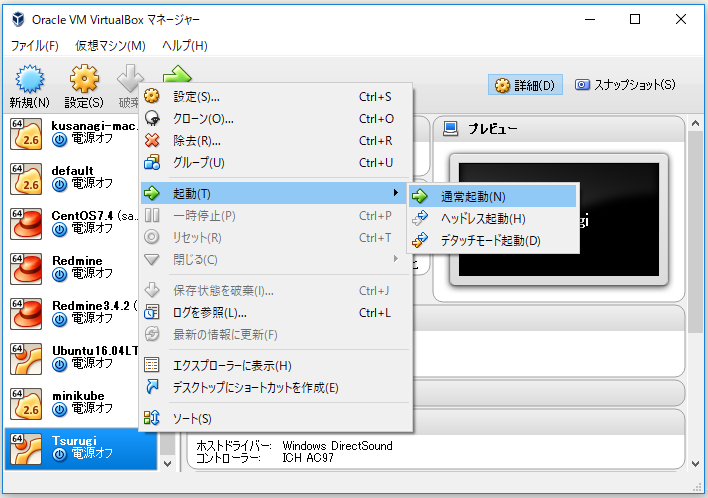708x498 pixels.
Task: Click gear icon beside 設定(S)... menu entry
Action: point(152,96)
